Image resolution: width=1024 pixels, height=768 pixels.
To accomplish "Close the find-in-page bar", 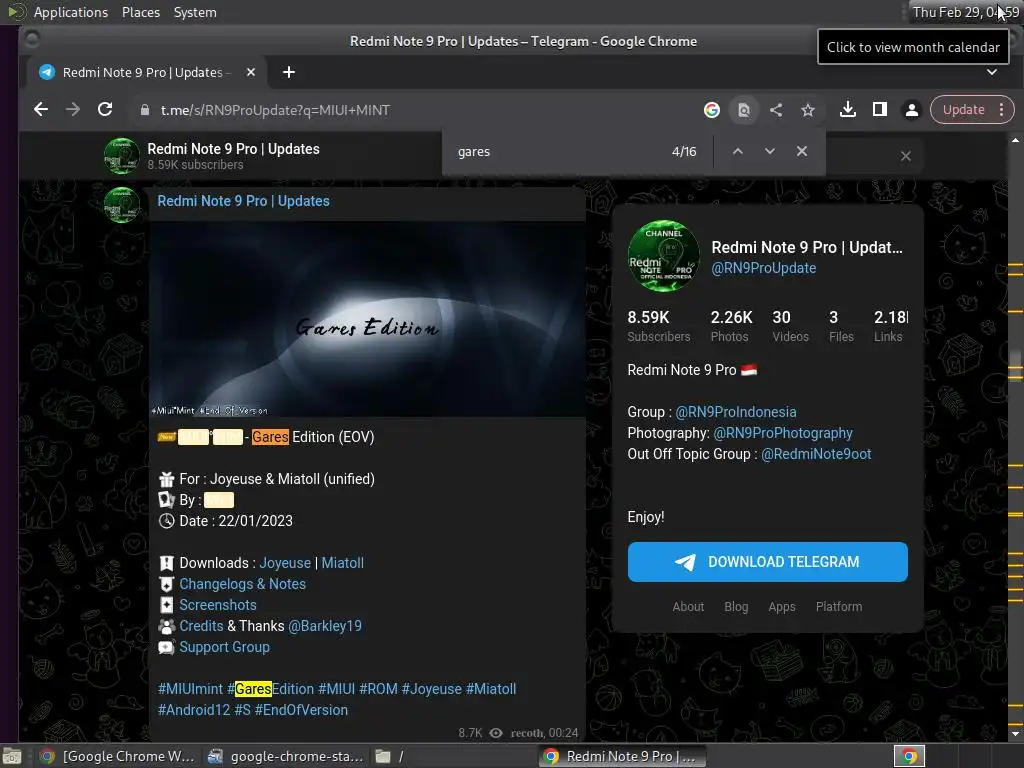I will 802,151.
